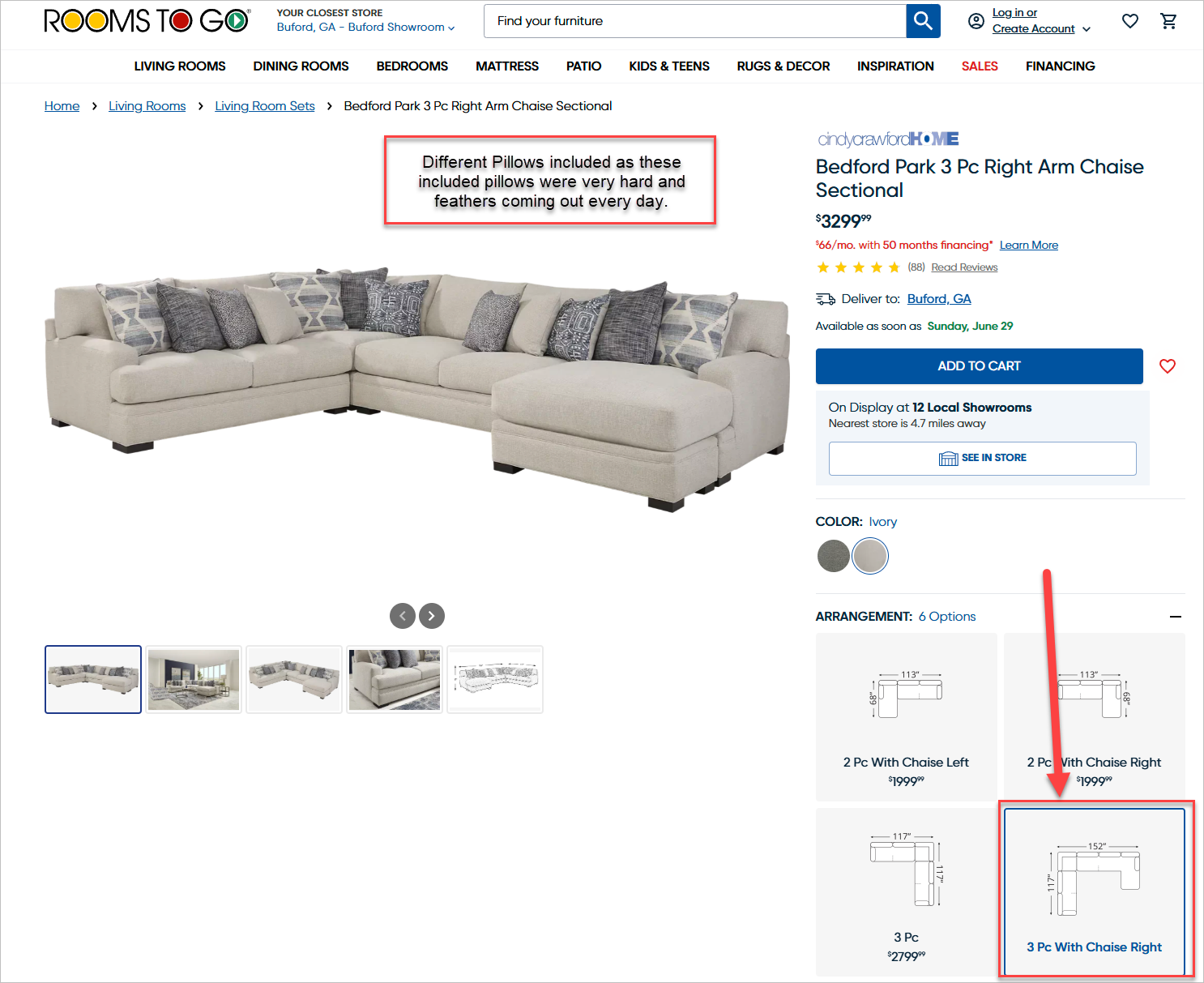
Task: Expand the Buford Showroom store dropdown
Action: coord(365,28)
